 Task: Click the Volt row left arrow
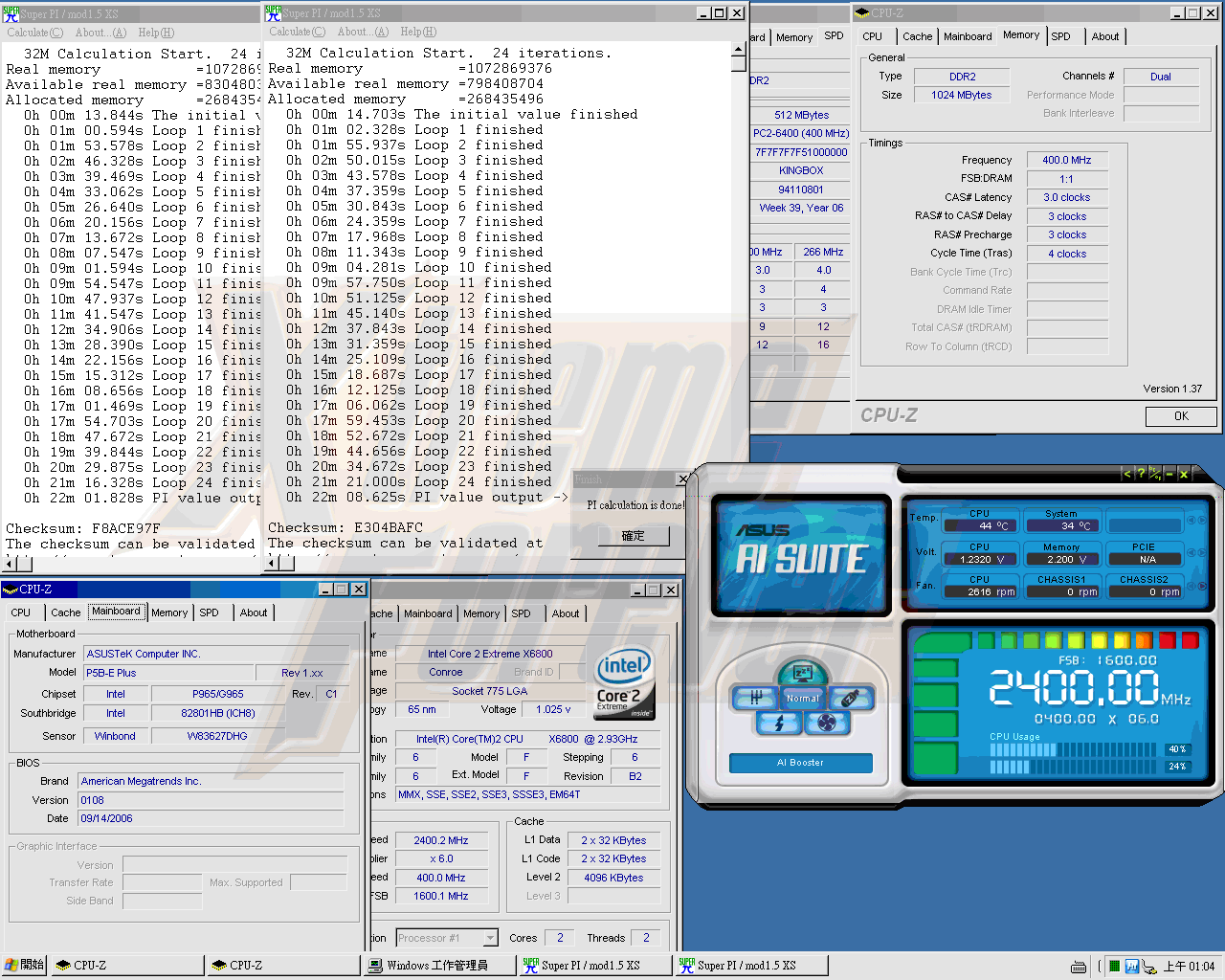point(1190,552)
